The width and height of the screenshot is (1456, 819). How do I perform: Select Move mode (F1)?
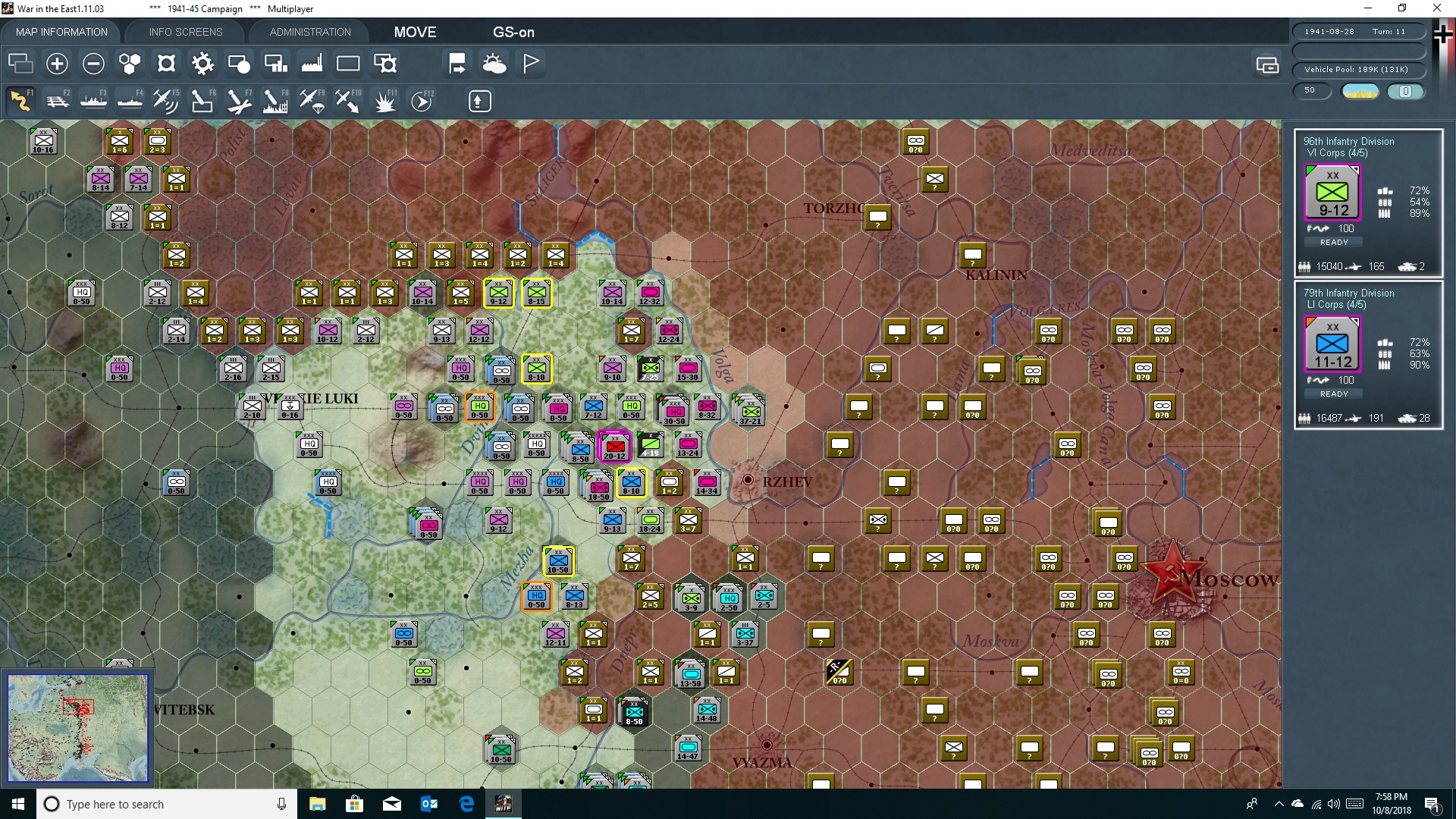(21, 101)
